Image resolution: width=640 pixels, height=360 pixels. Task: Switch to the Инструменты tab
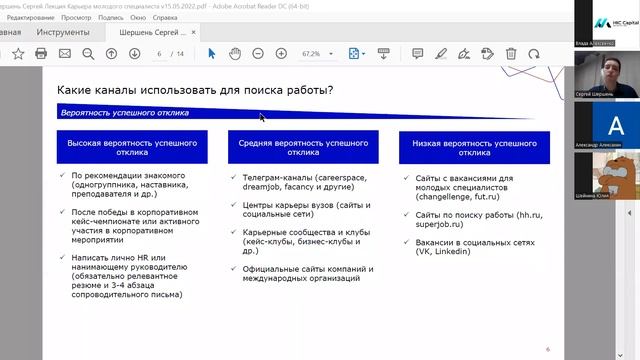[63, 32]
